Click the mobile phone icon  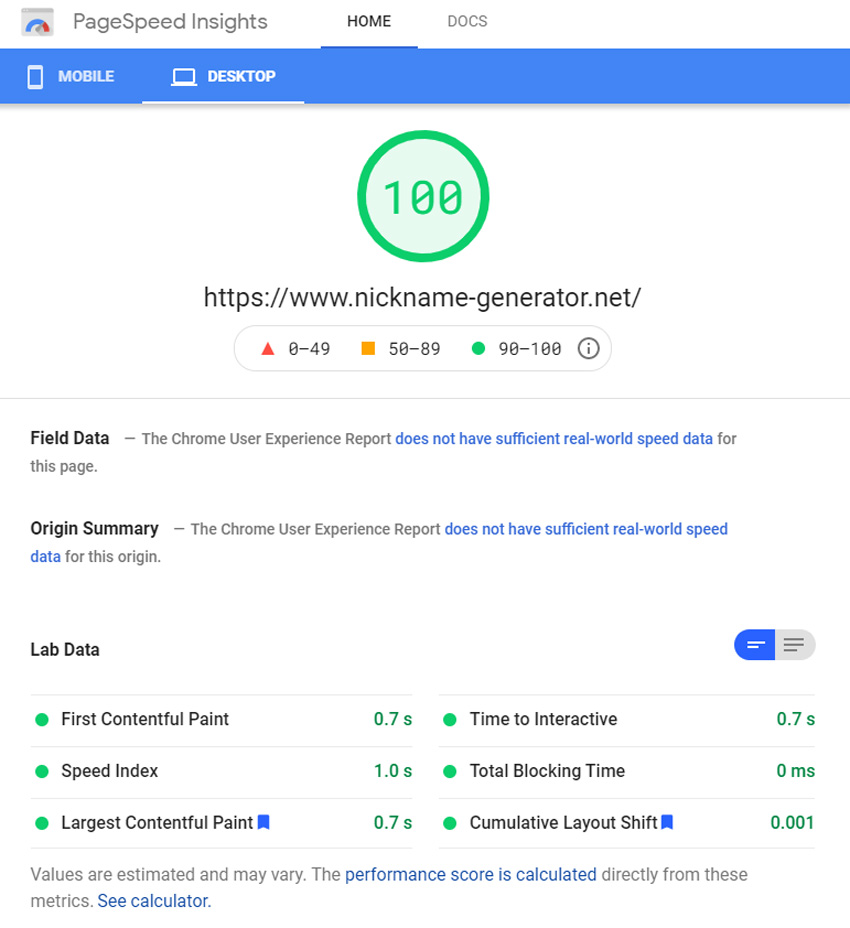point(36,77)
